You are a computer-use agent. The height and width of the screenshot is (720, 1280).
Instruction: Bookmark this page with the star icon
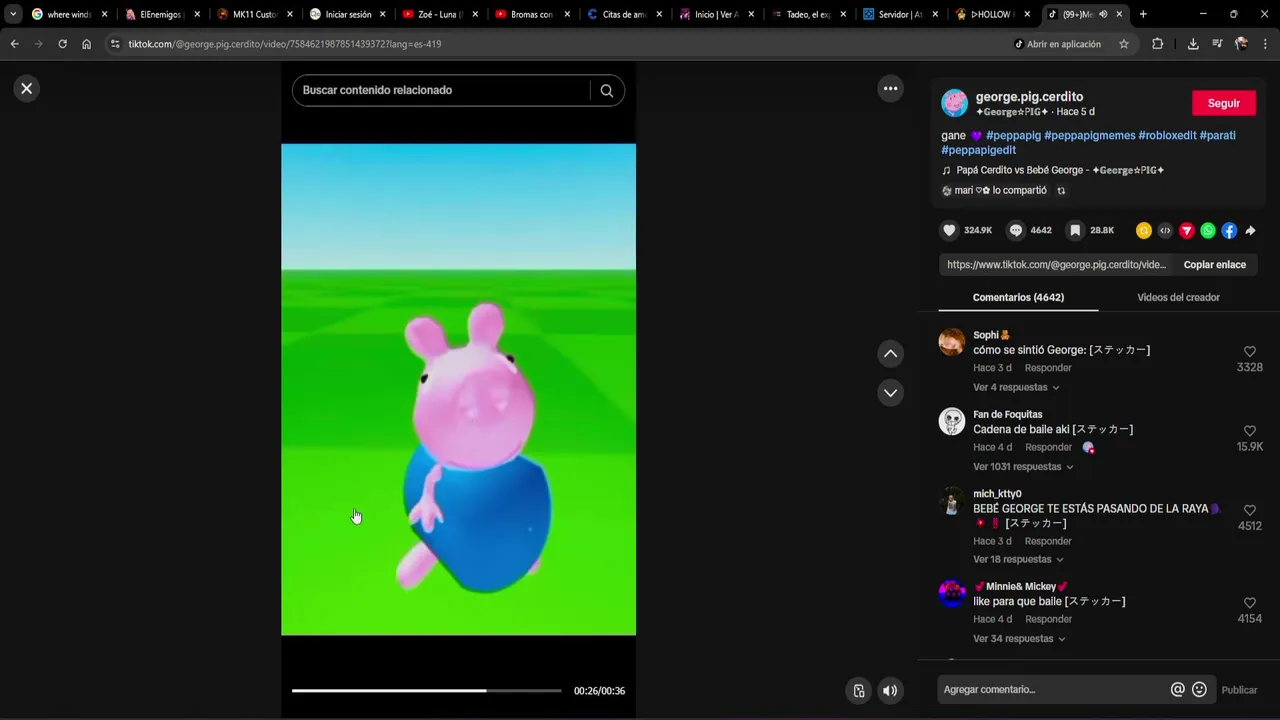(x=1124, y=44)
